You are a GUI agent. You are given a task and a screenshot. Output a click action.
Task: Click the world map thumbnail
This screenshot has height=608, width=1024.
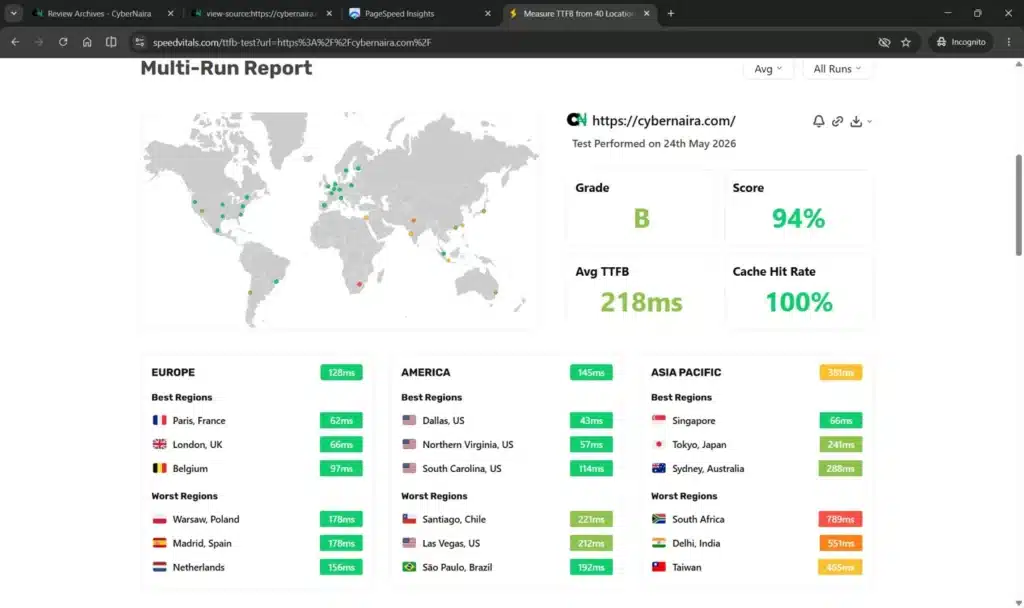(340, 219)
